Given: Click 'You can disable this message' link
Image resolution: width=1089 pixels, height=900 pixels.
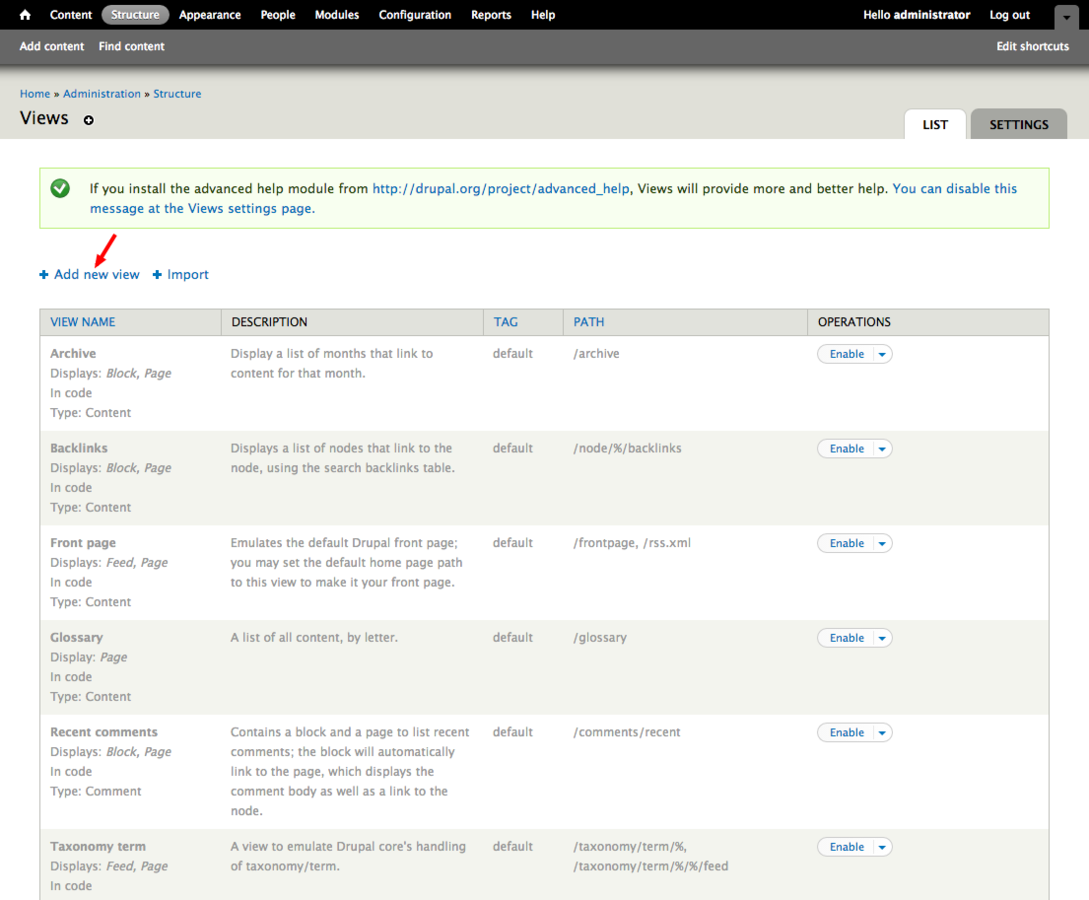Looking at the screenshot, I should tap(954, 188).
